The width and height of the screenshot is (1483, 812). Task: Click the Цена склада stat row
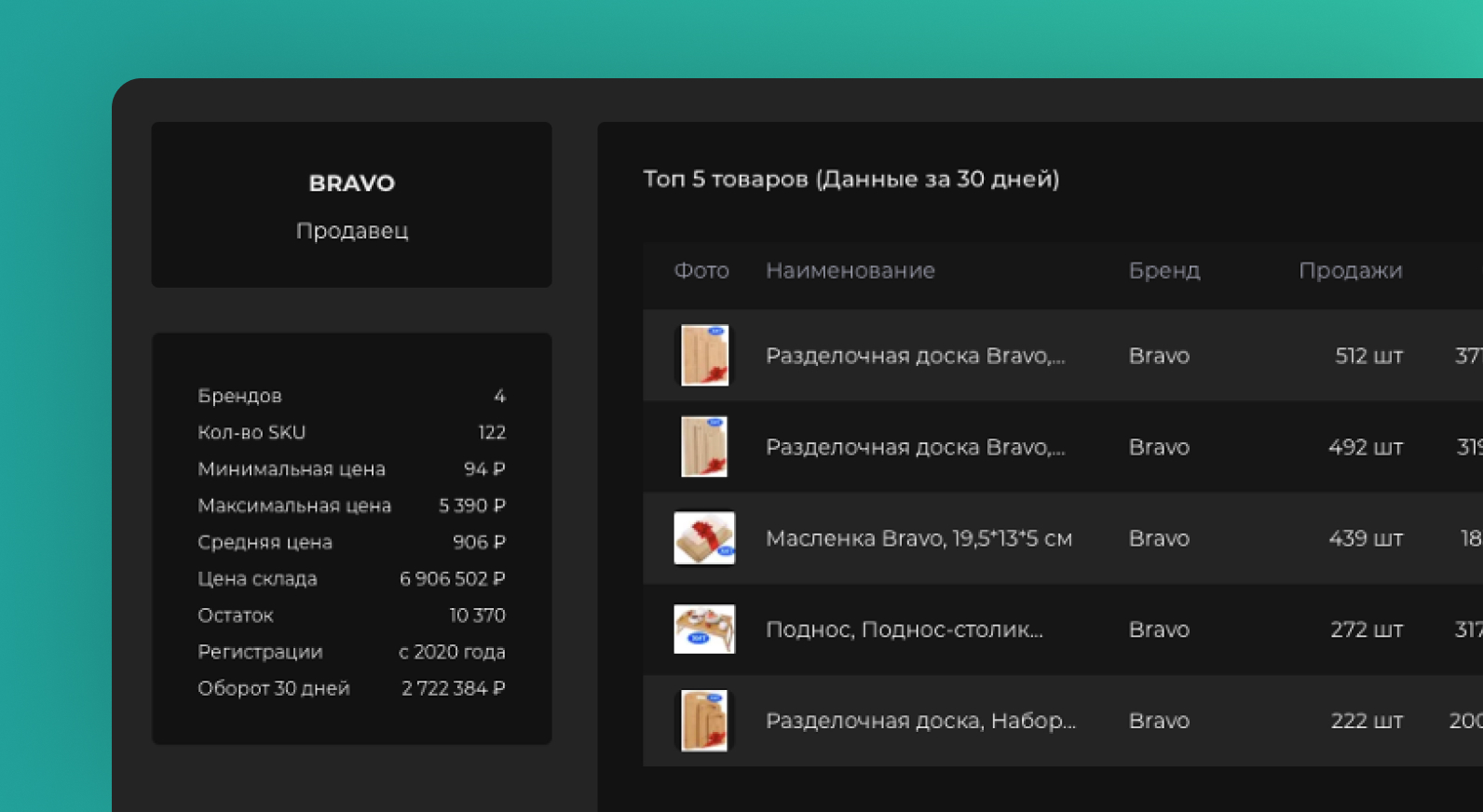(351, 578)
